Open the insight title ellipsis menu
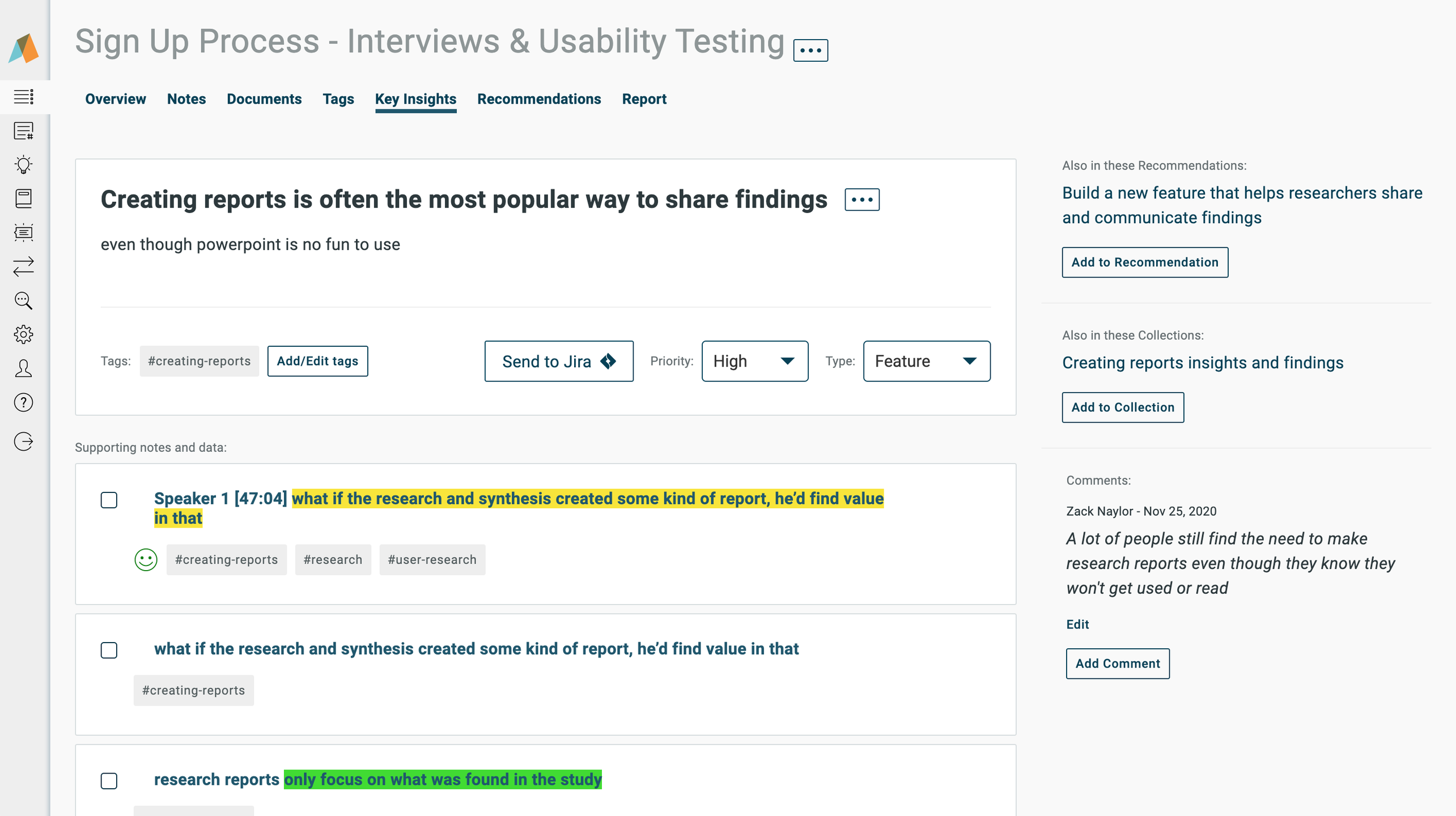The height and width of the screenshot is (816, 1456). (x=861, y=199)
